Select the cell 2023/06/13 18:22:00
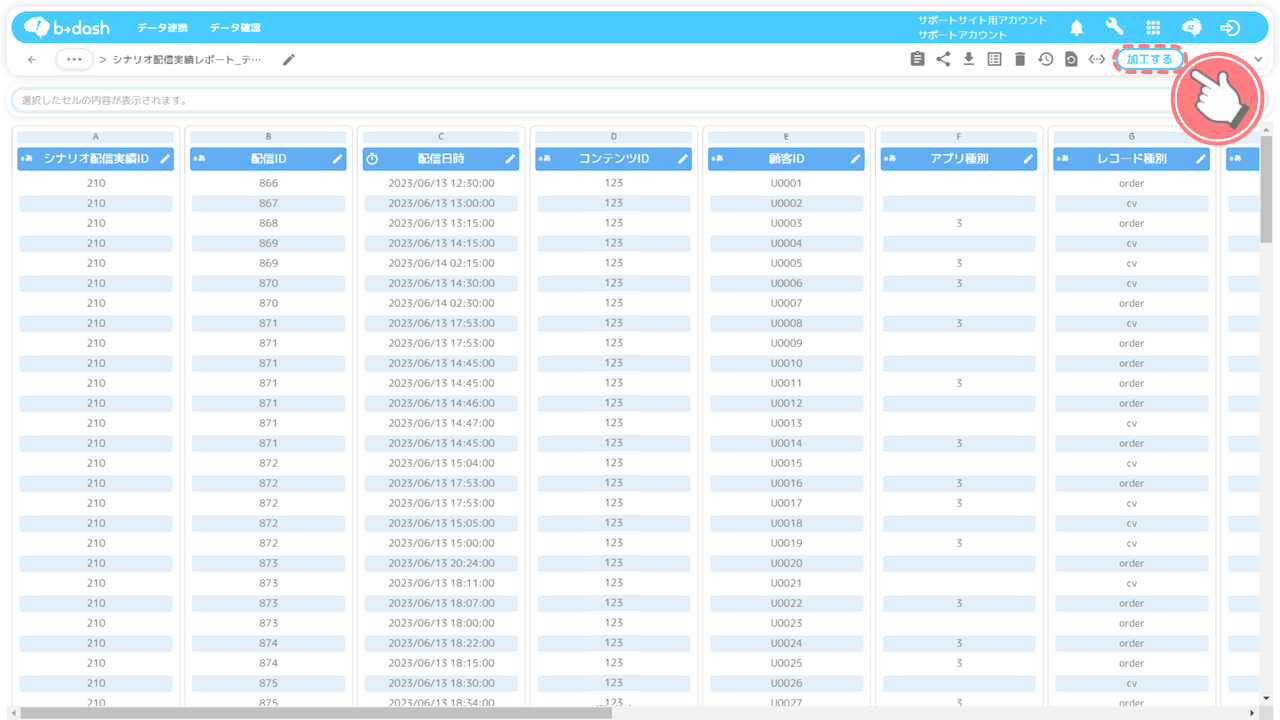1280x720 pixels. click(441, 643)
